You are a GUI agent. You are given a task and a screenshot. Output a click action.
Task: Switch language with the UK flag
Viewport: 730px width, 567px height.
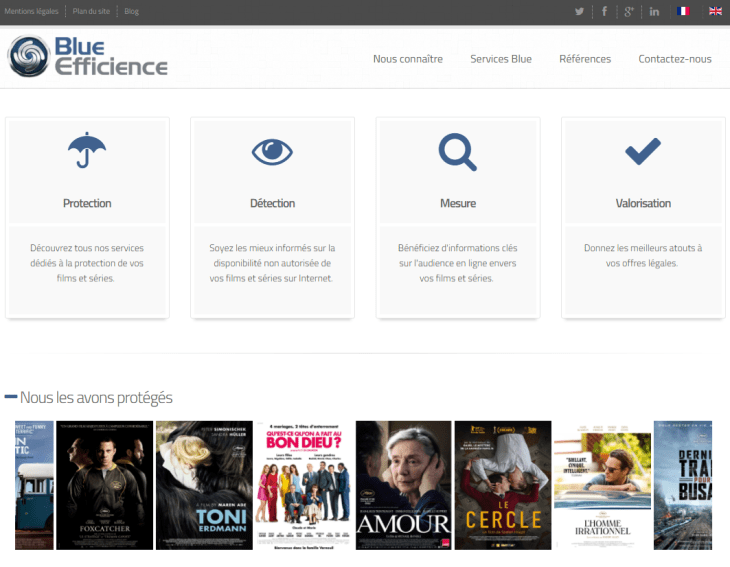coord(715,12)
